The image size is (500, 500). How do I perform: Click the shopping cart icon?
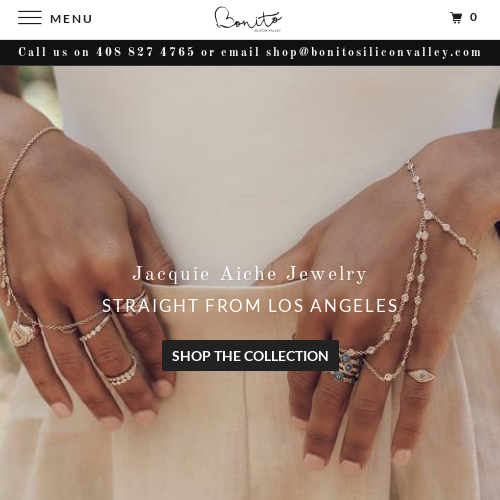[x=456, y=17]
